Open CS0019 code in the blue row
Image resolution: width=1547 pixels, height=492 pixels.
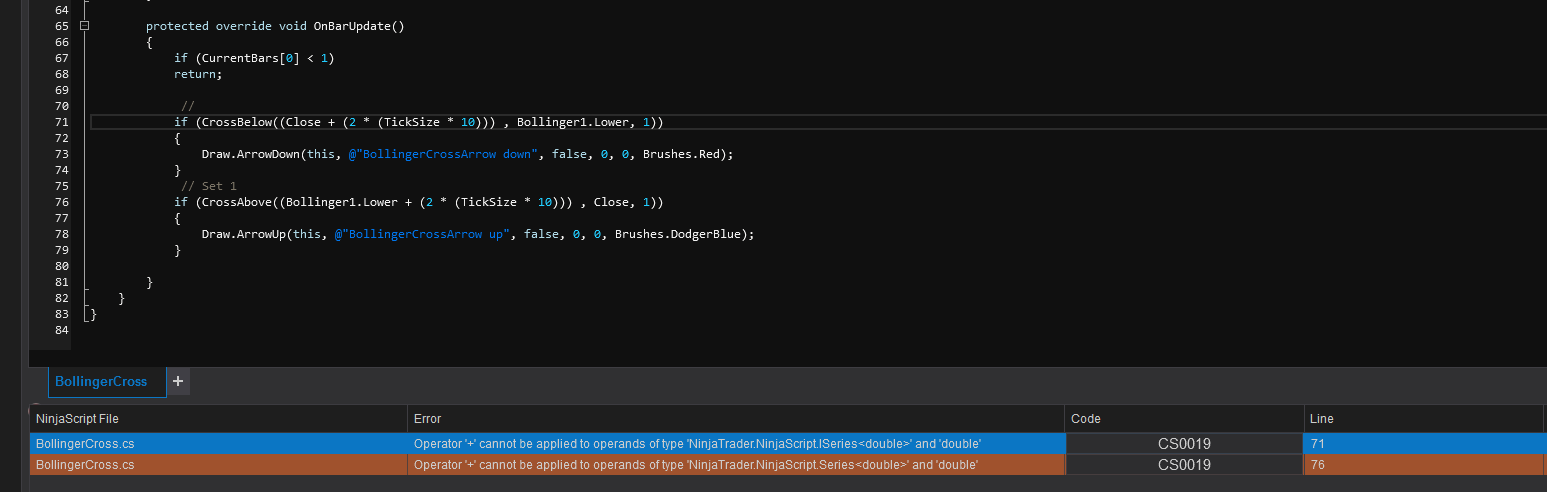point(1184,443)
